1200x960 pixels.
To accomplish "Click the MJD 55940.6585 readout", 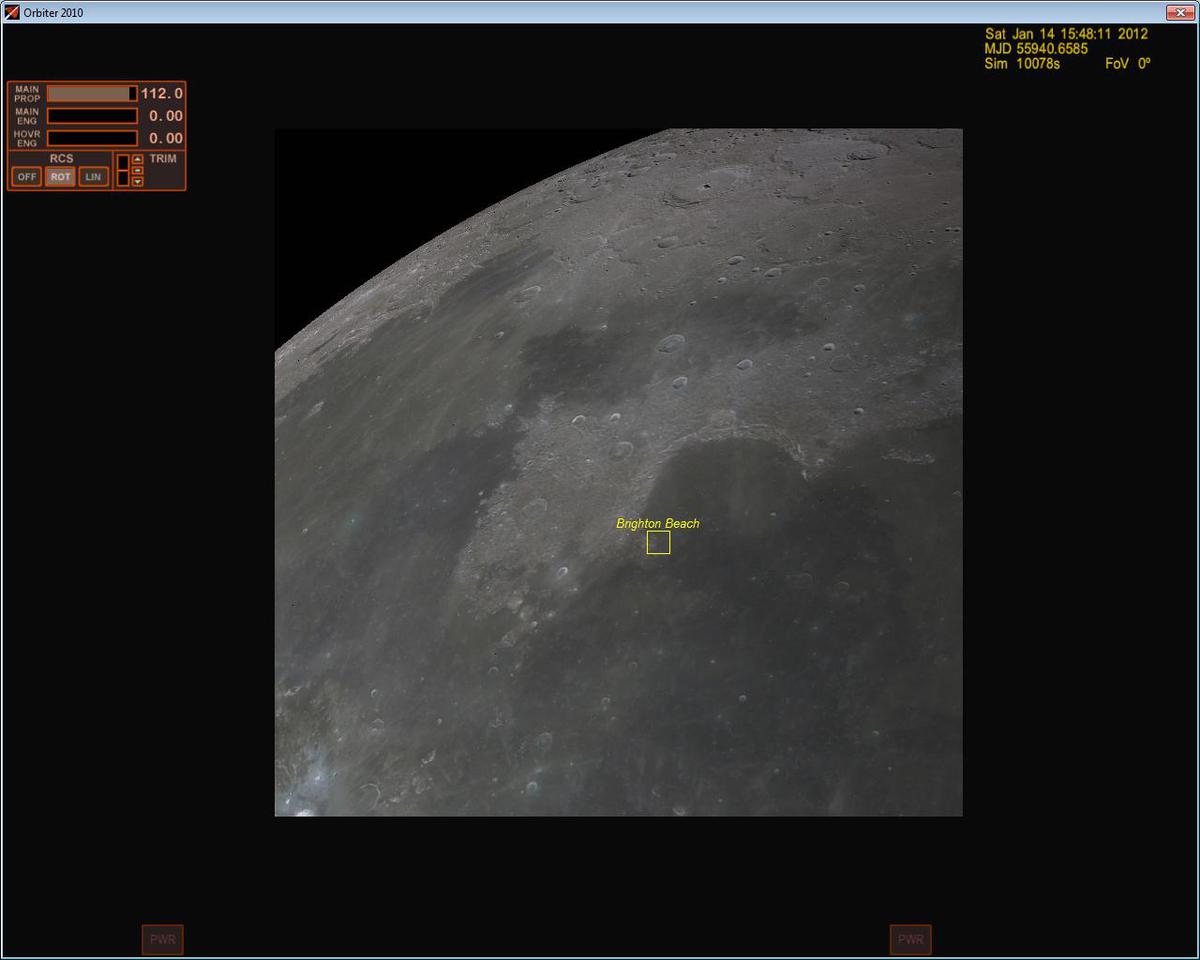I will tap(1036, 48).
